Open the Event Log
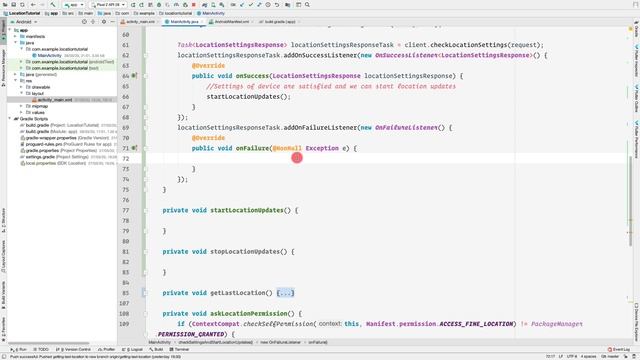640x360 pixels. (619, 349)
